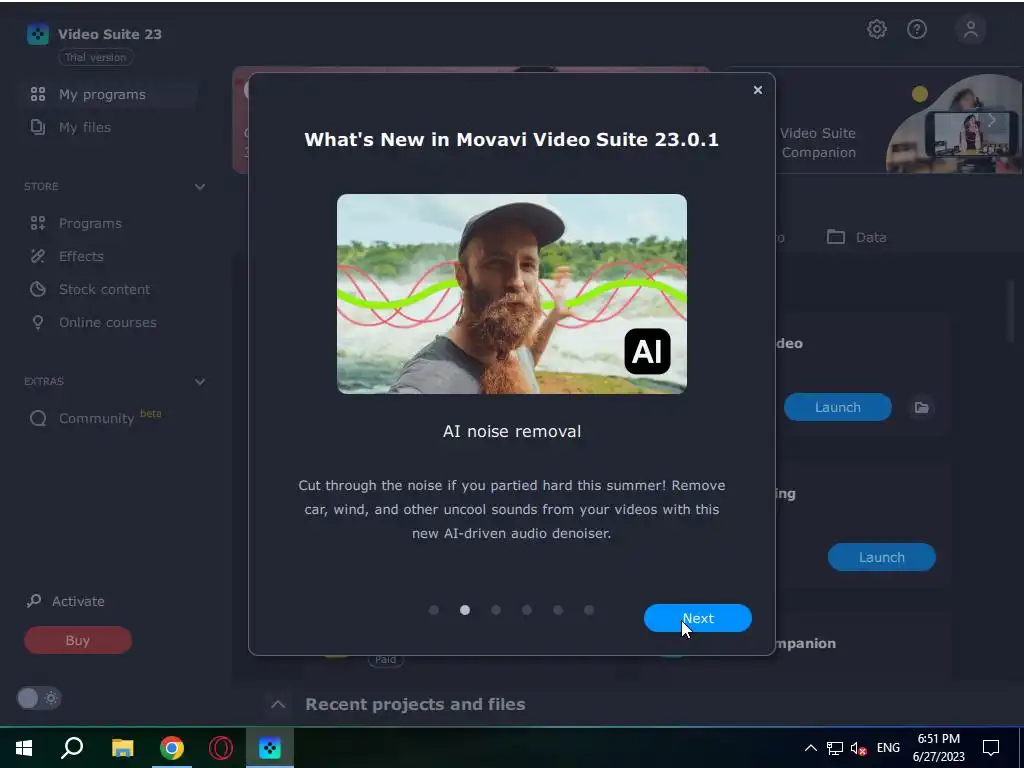The height and width of the screenshot is (768, 1024).
Task: Open the user account profile icon
Action: click(970, 29)
